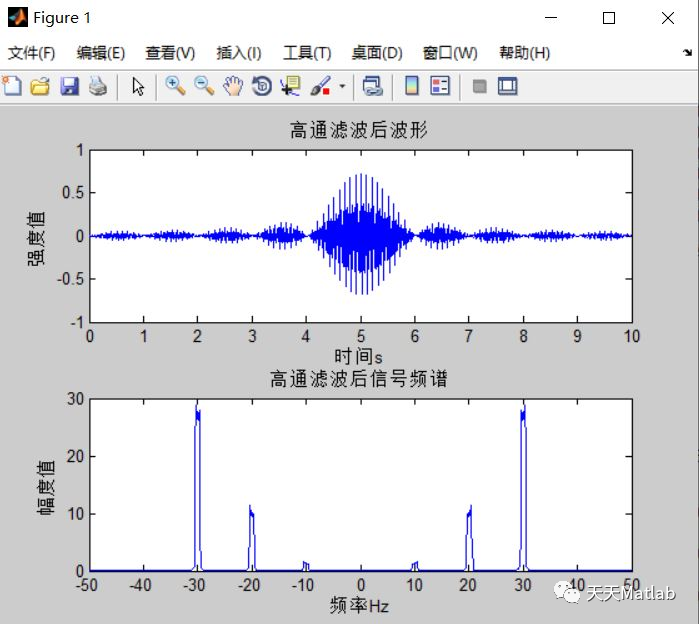The height and width of the screenshot is (624, 699).
Task: Activate the Zoom In magnifier tool
Action: tap(175, 86)
